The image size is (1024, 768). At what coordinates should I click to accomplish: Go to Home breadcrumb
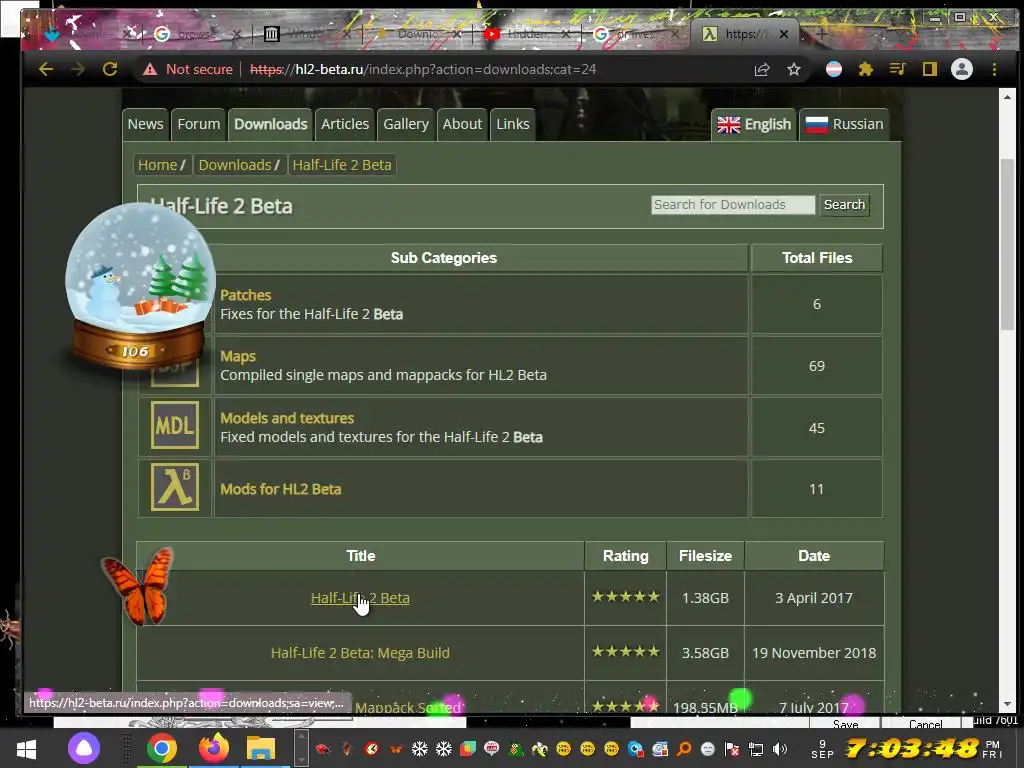tap(157, 165)
